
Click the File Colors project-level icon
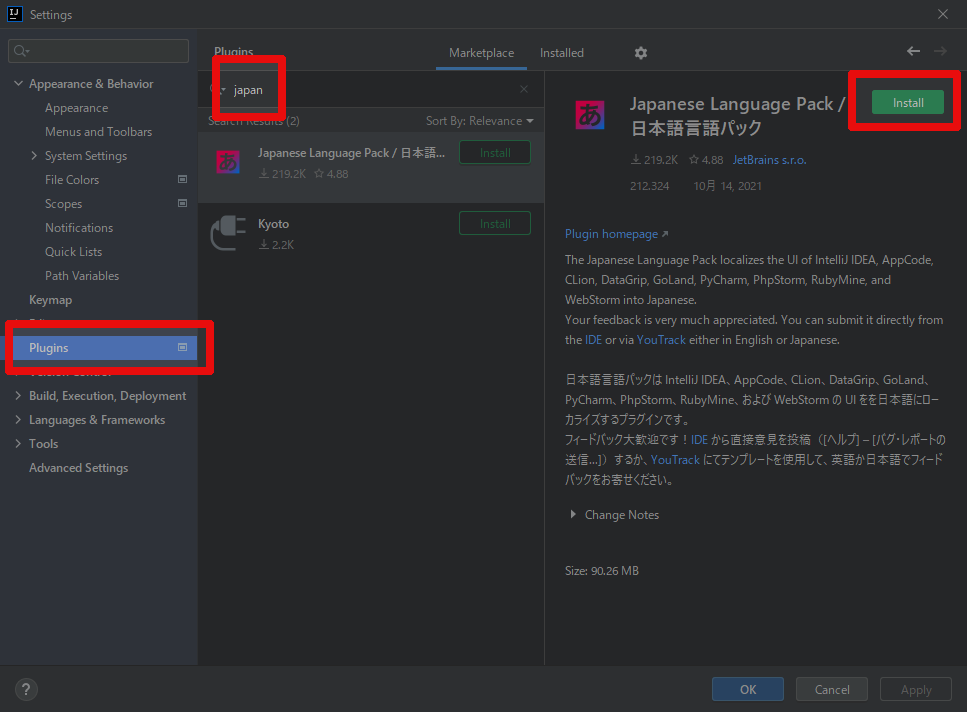point(183,179)
